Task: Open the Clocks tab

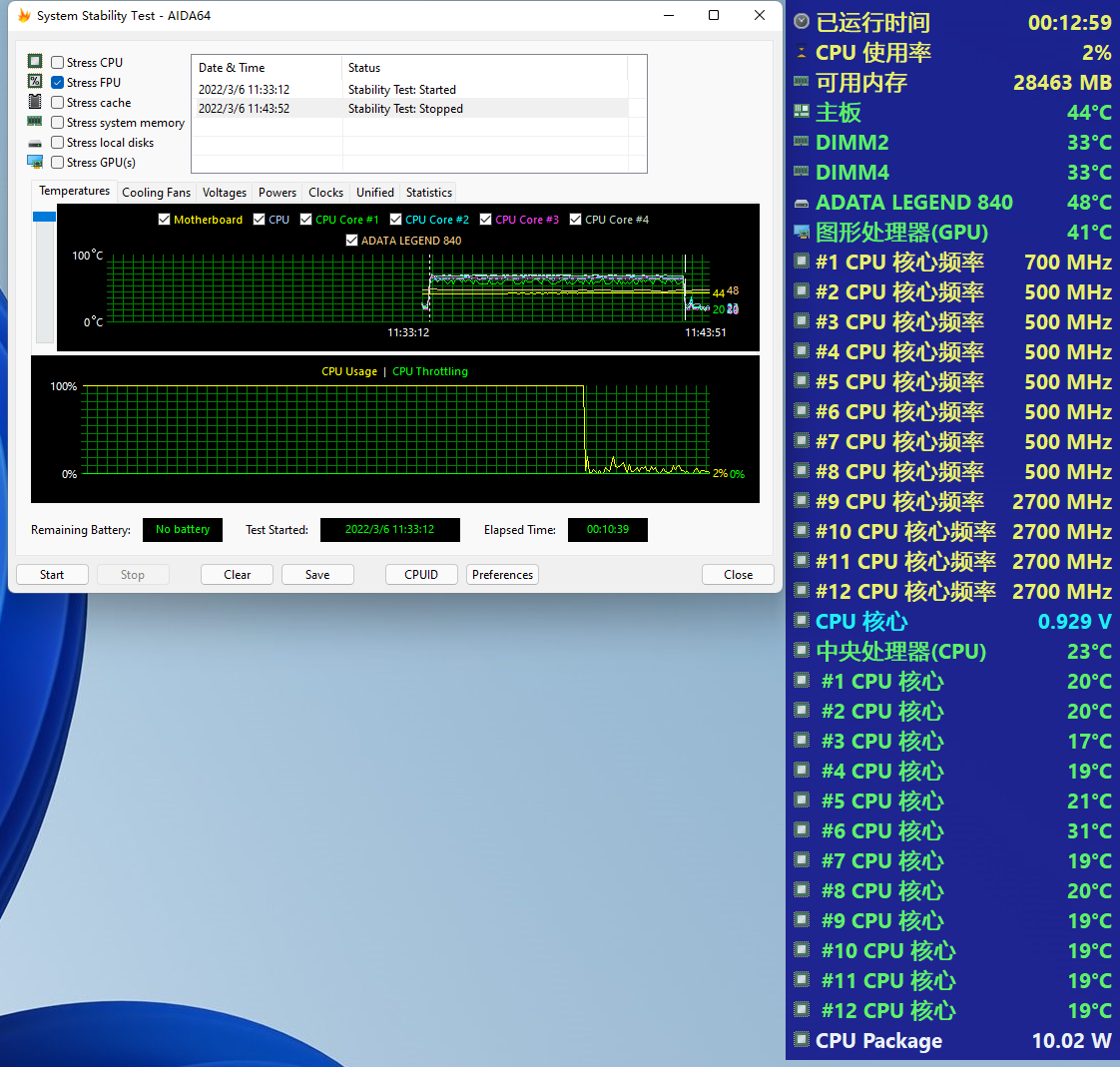Action: [x=325, y=192]
